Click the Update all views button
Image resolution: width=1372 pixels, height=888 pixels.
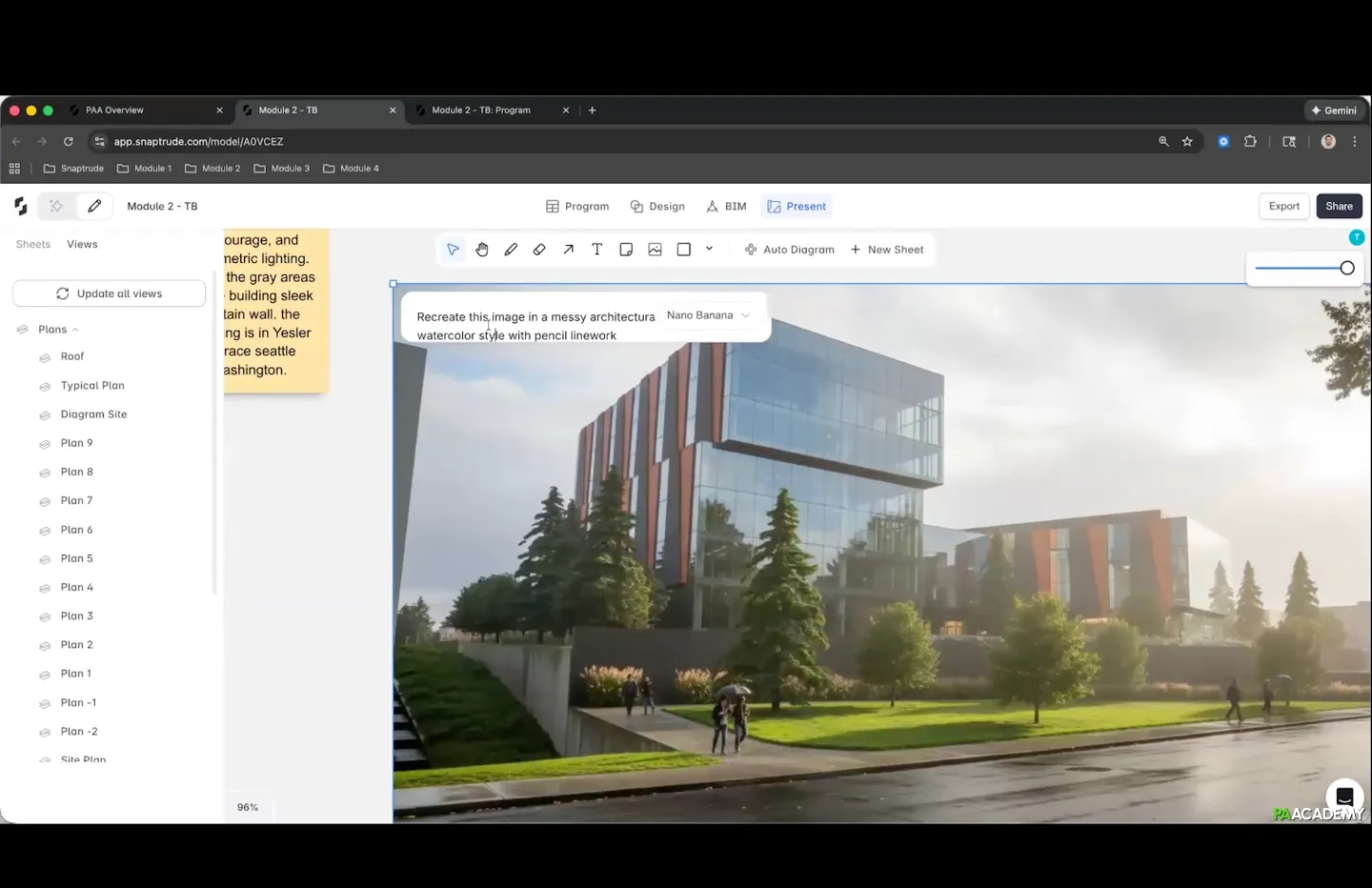pyautogui.click(x=110, y=293)
